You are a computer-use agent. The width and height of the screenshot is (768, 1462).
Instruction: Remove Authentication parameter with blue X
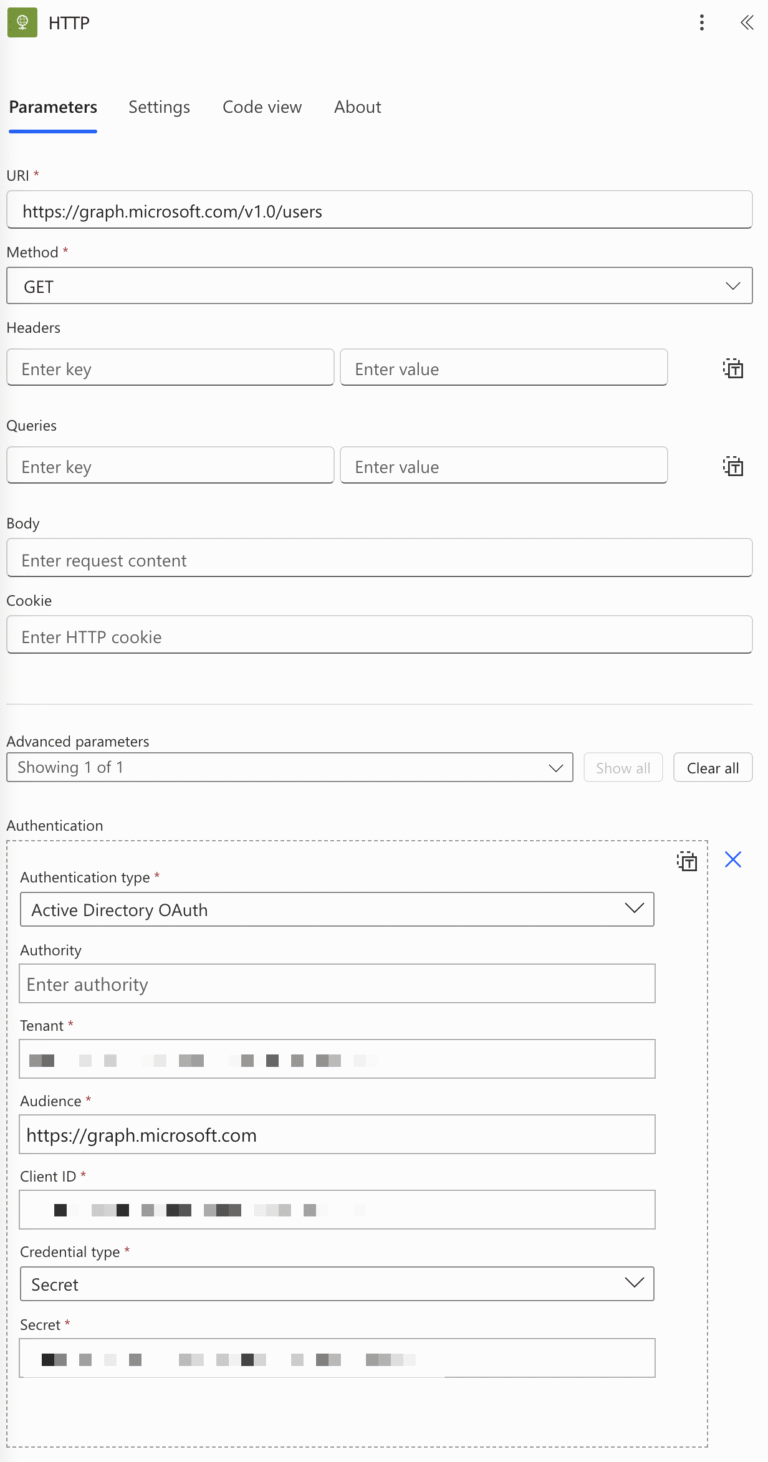[x=733, y=859]
